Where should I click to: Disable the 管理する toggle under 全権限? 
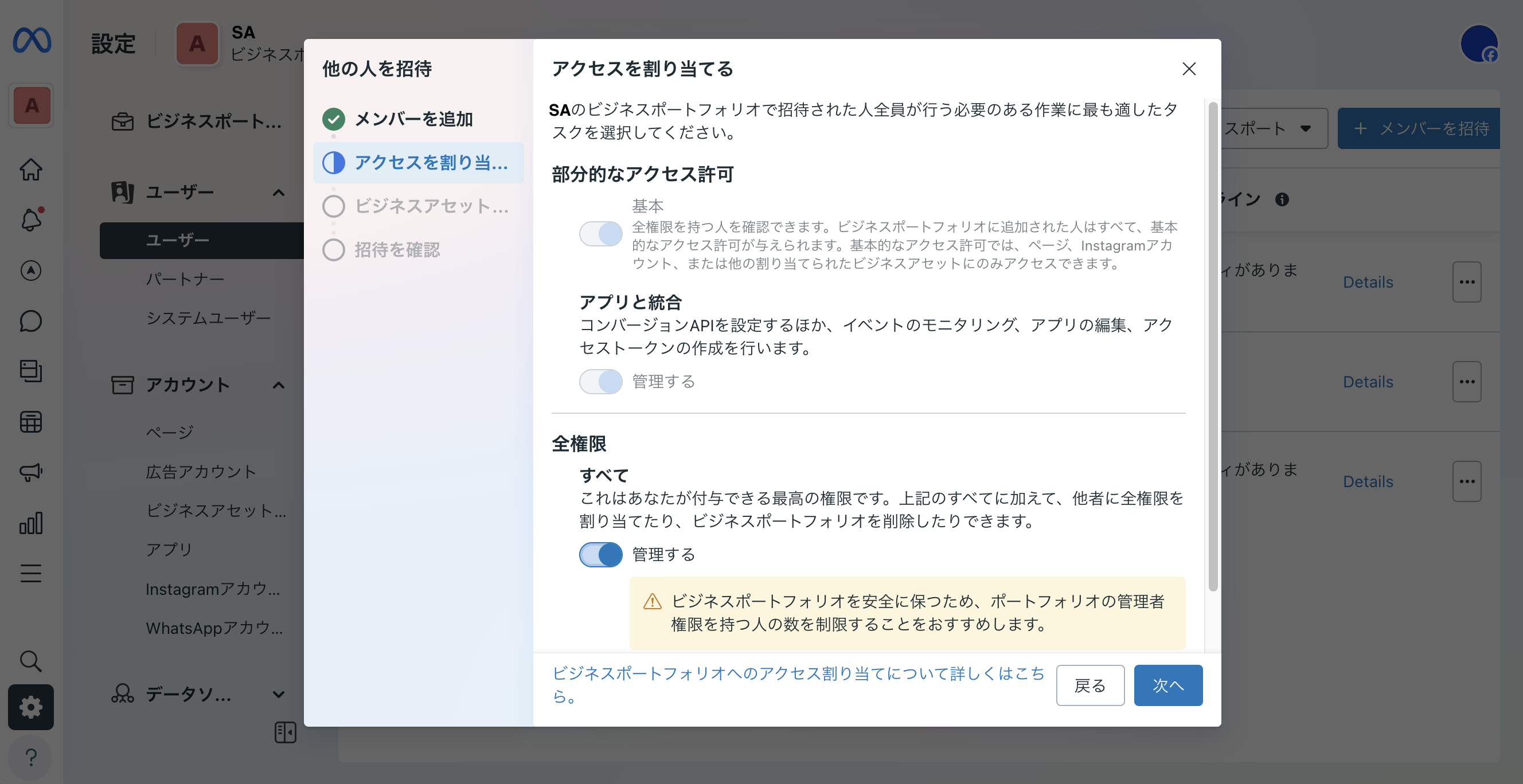(601, 555)
